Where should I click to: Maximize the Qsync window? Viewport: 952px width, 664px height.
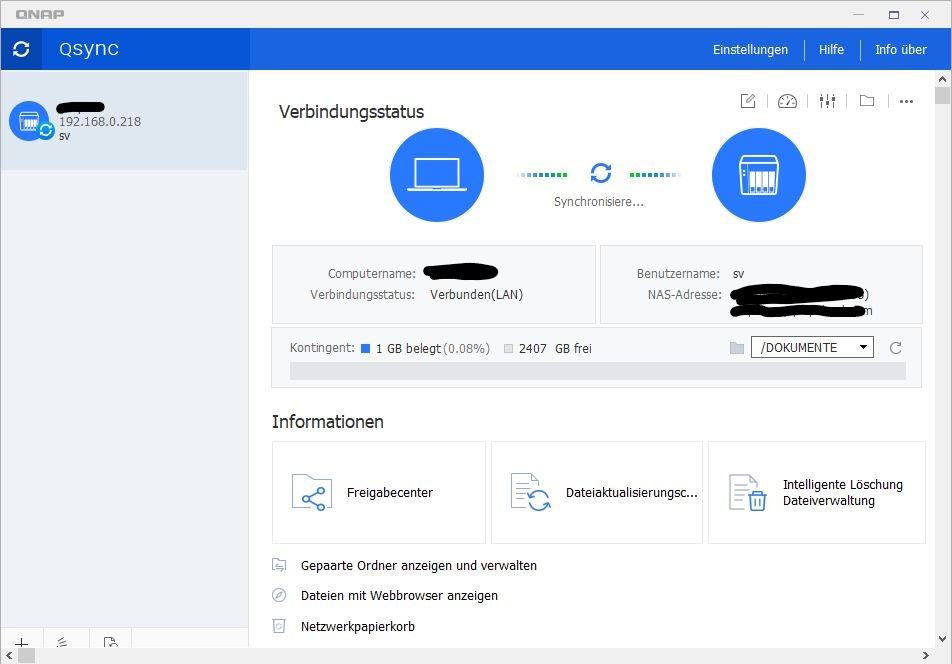(894, 15)
